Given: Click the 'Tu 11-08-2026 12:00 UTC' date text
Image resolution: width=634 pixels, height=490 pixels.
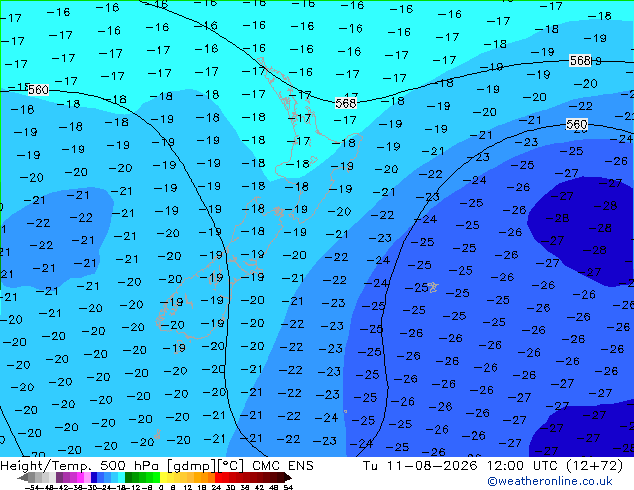Looking at the screenshot, I should click(461, 466).
